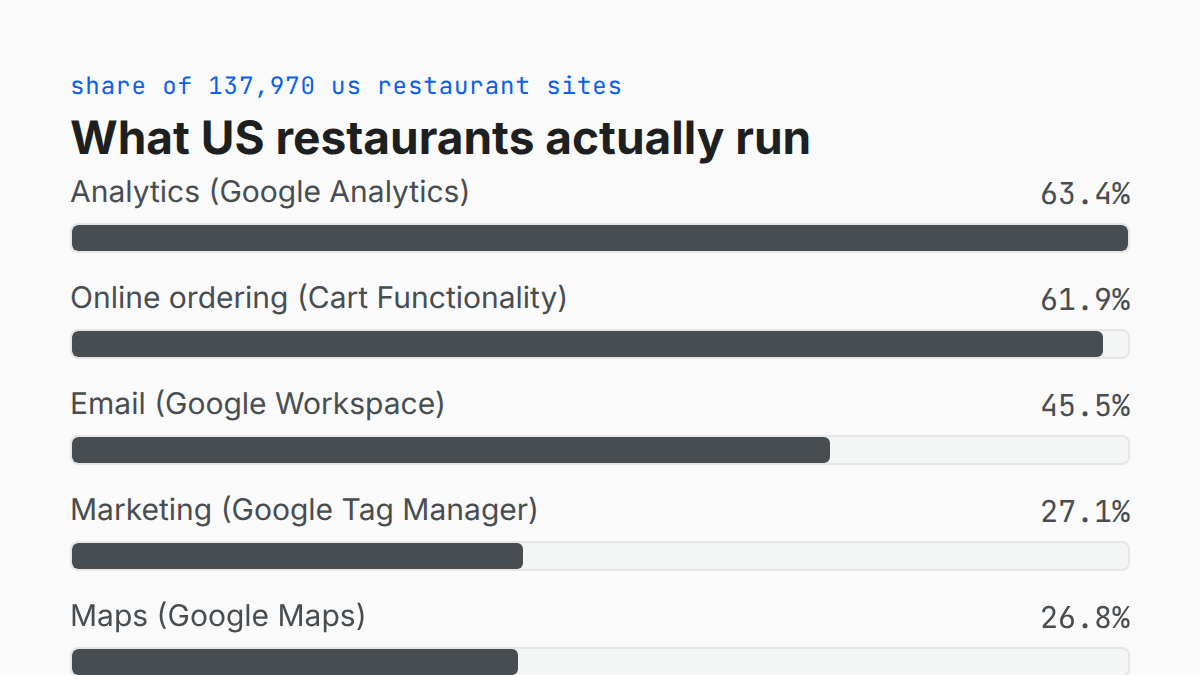Click the Online ordering progress bar
The height and width of the screenshot is (675, 1200).
click(x=600, y=344)
